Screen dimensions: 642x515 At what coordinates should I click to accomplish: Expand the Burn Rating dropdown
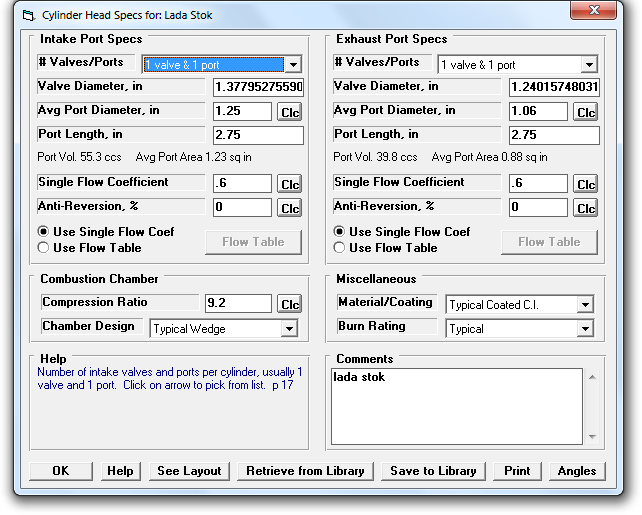(x=584, y=328)
